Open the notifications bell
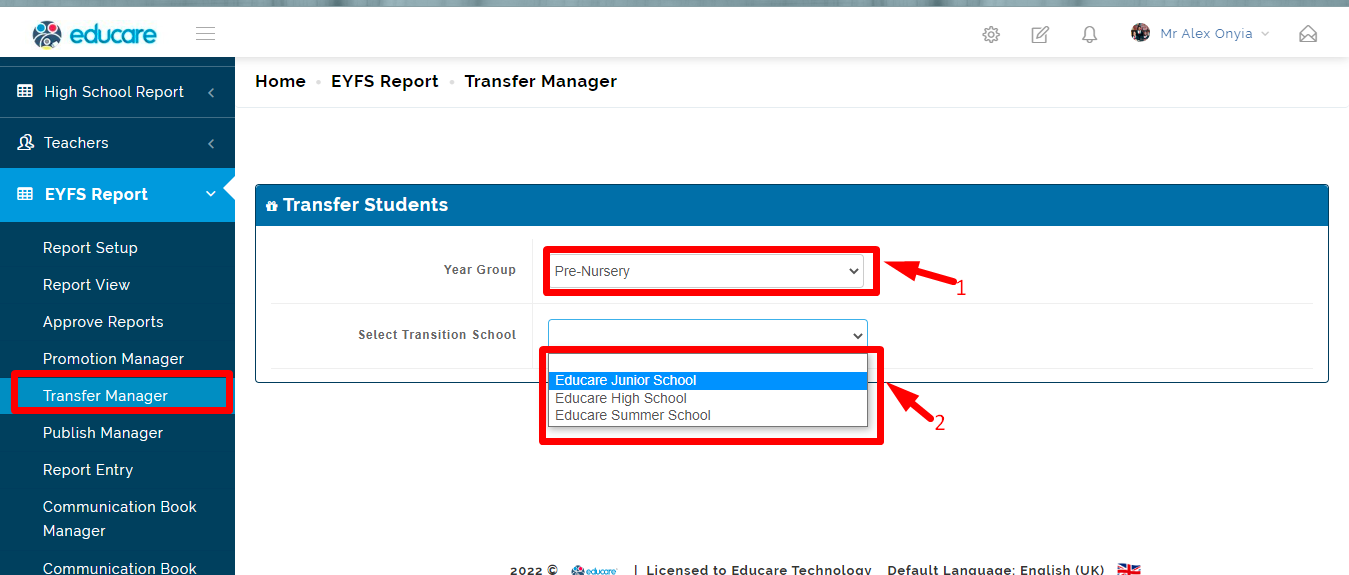Image resolution: width=1349 pixels, height=575 pixels. (1090, 35)
